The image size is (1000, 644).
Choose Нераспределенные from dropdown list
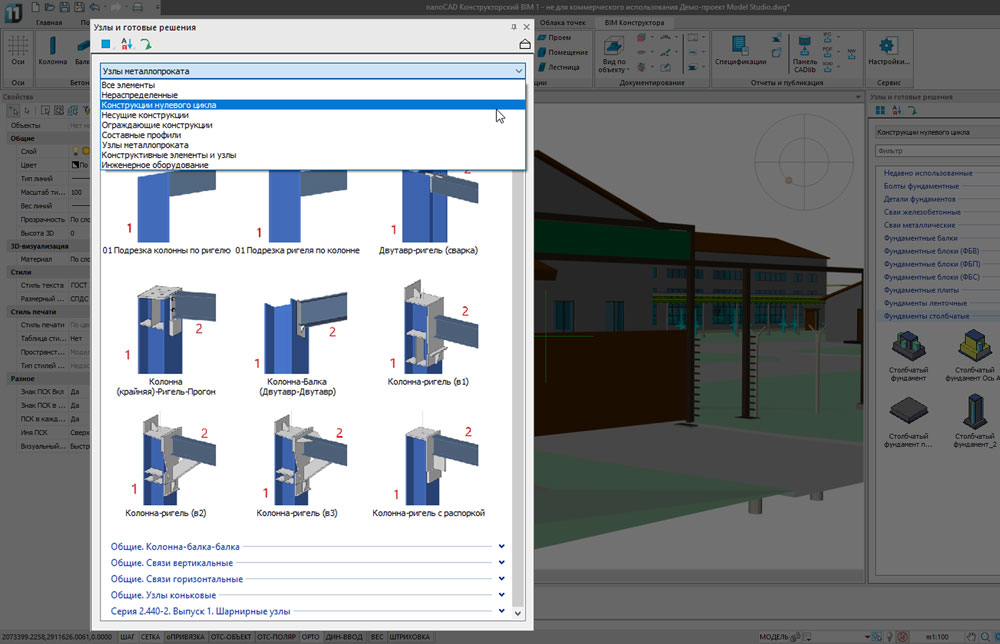(312, 95)
